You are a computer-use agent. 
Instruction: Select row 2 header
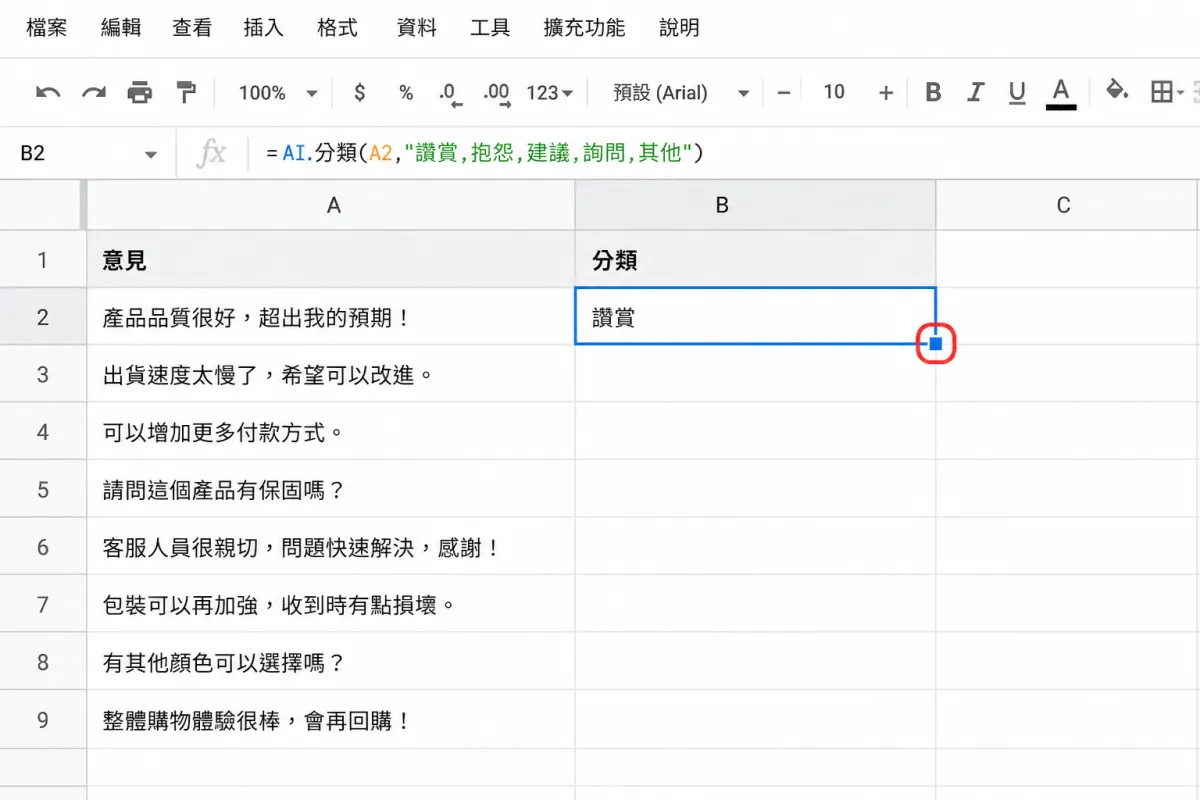[x=43, y=318]
